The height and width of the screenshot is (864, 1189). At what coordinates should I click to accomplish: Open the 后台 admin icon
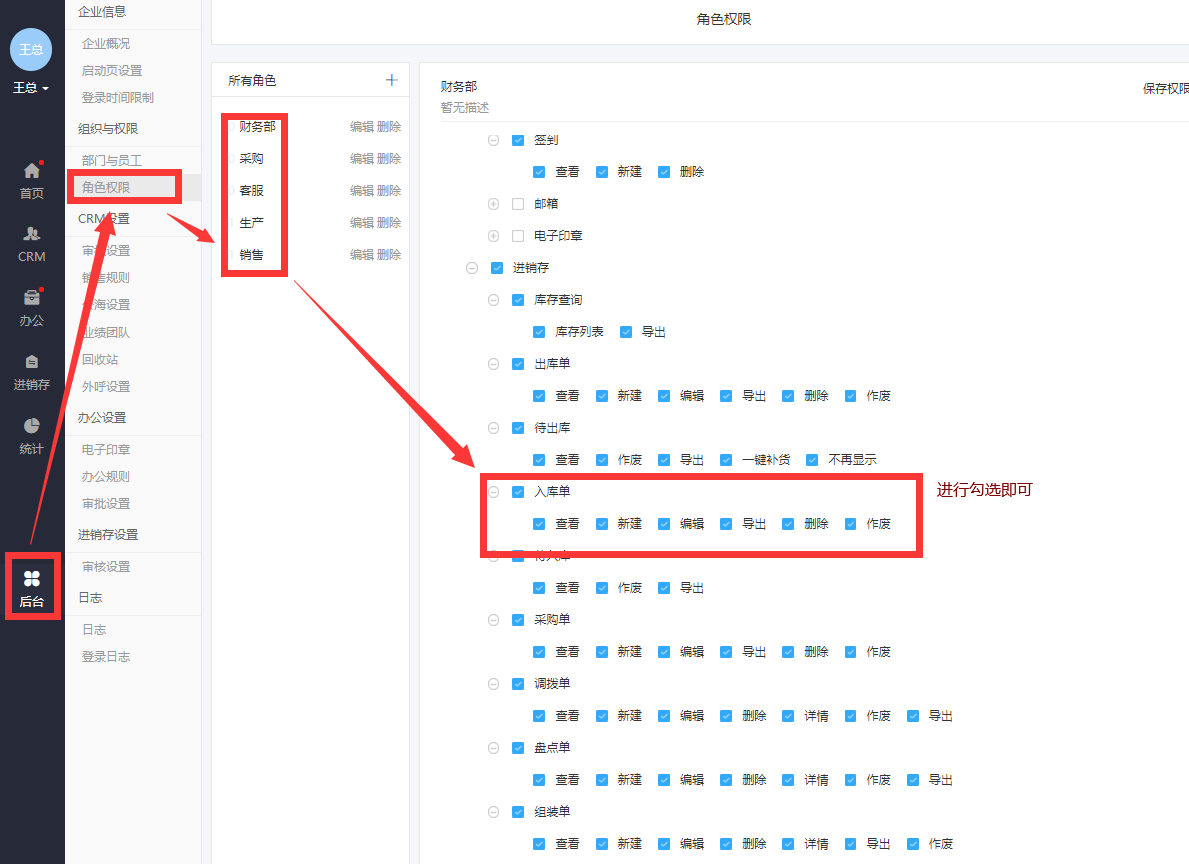tap(31, 589)
